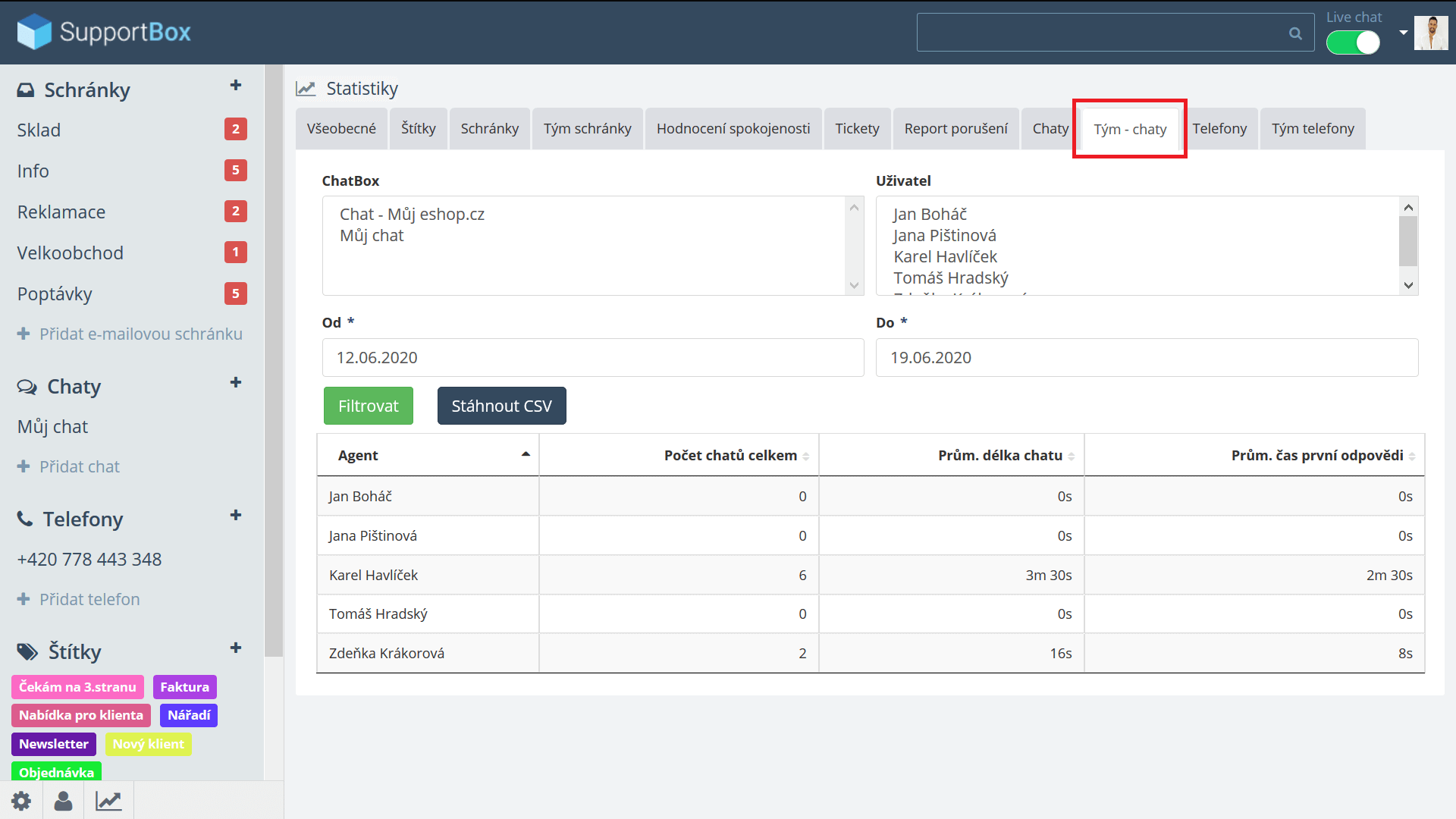This screenshot has width=1456, height=819.
Task: Select the Nový klient label tag
Action: tap(148, 744)
